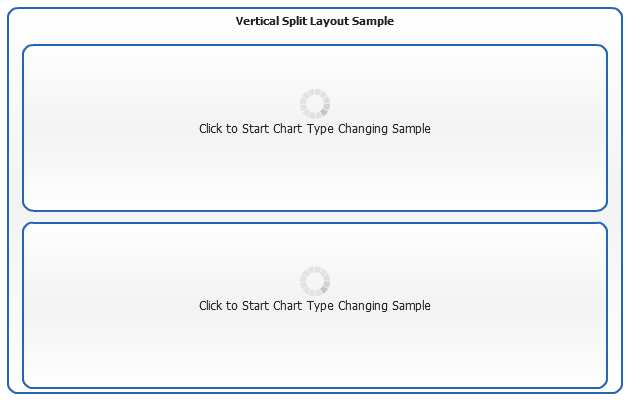Click empty space below the upper panel's text
The width and height of the screenshot is (630, 401).
tap(314, 175)
